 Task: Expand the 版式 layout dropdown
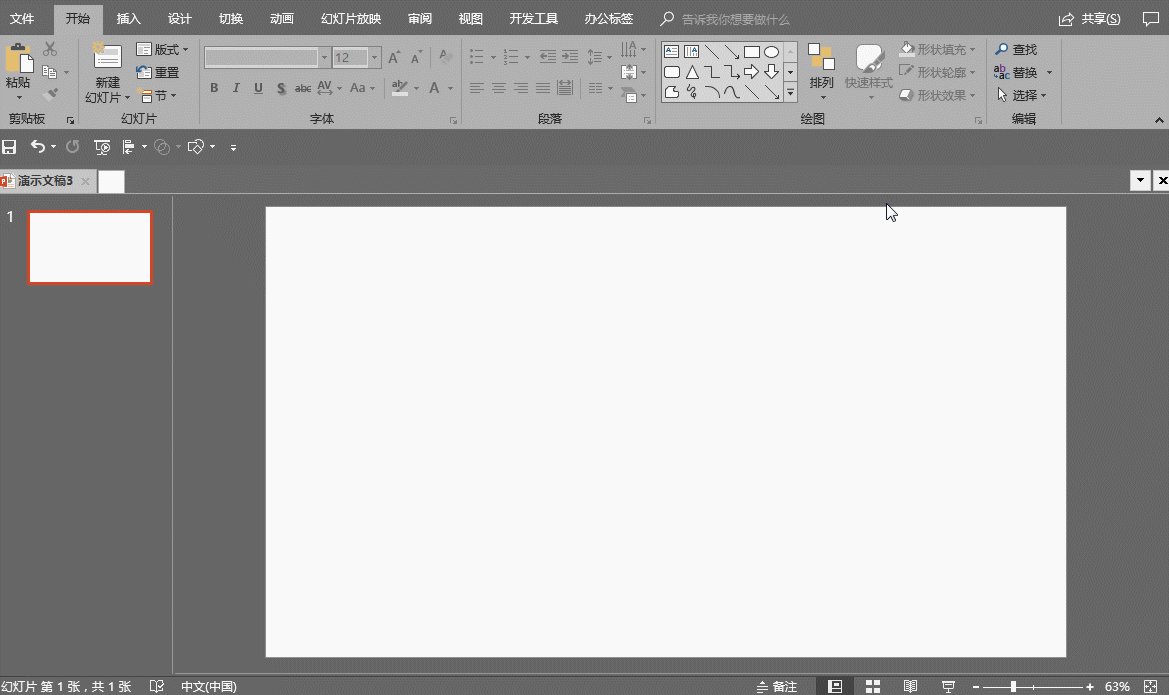185,50
